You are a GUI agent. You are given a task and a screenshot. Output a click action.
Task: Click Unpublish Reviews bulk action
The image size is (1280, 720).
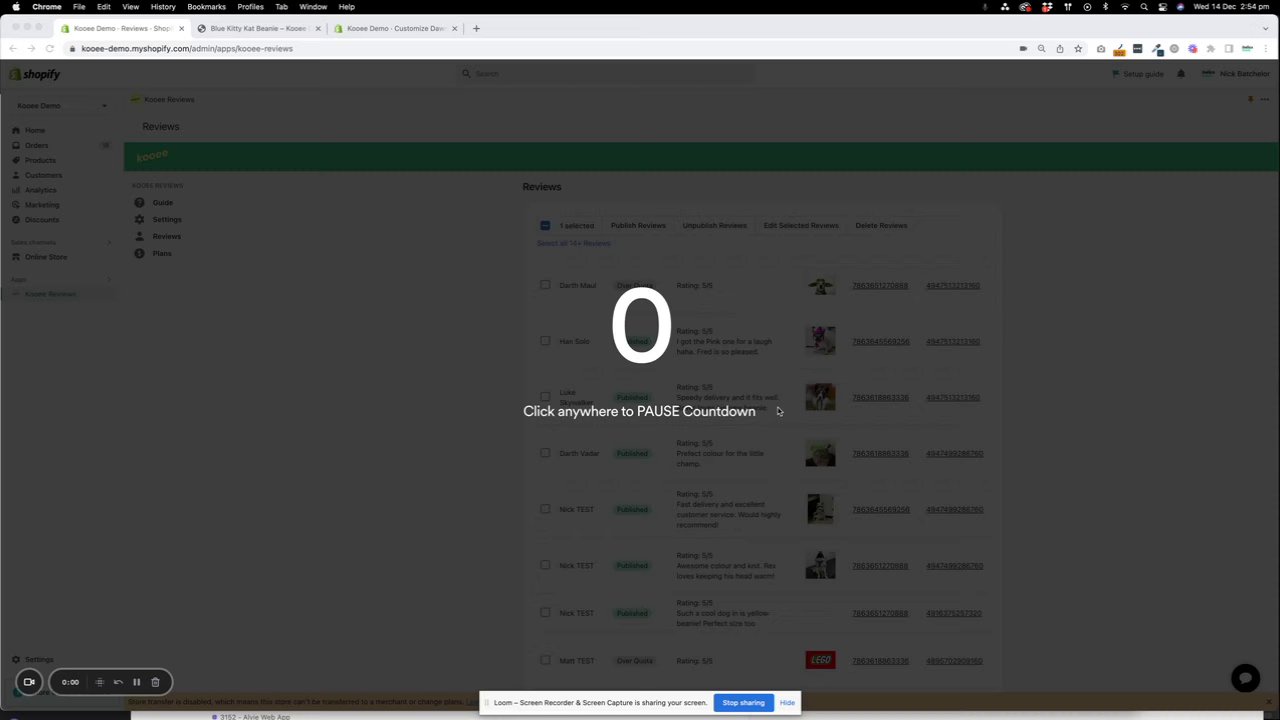click(714, 226)
